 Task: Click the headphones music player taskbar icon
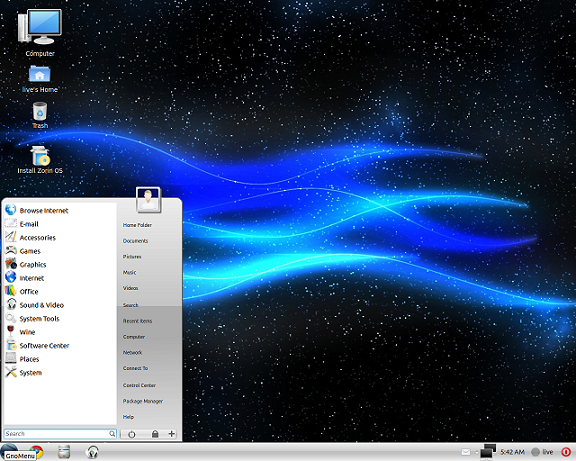(92, 451)
